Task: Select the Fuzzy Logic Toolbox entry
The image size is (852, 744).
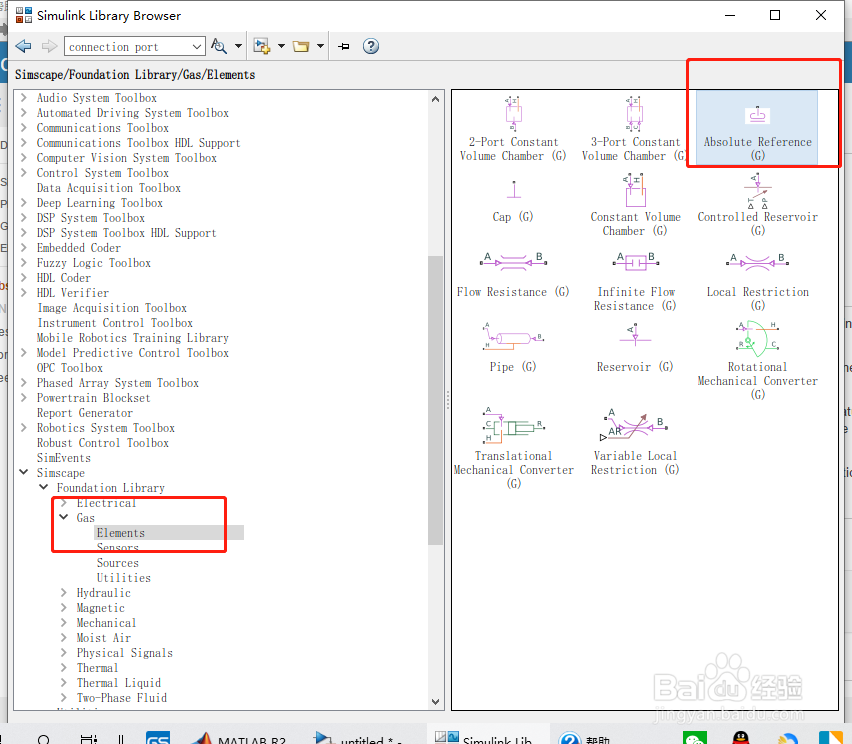Action: [x=93, y=262]
